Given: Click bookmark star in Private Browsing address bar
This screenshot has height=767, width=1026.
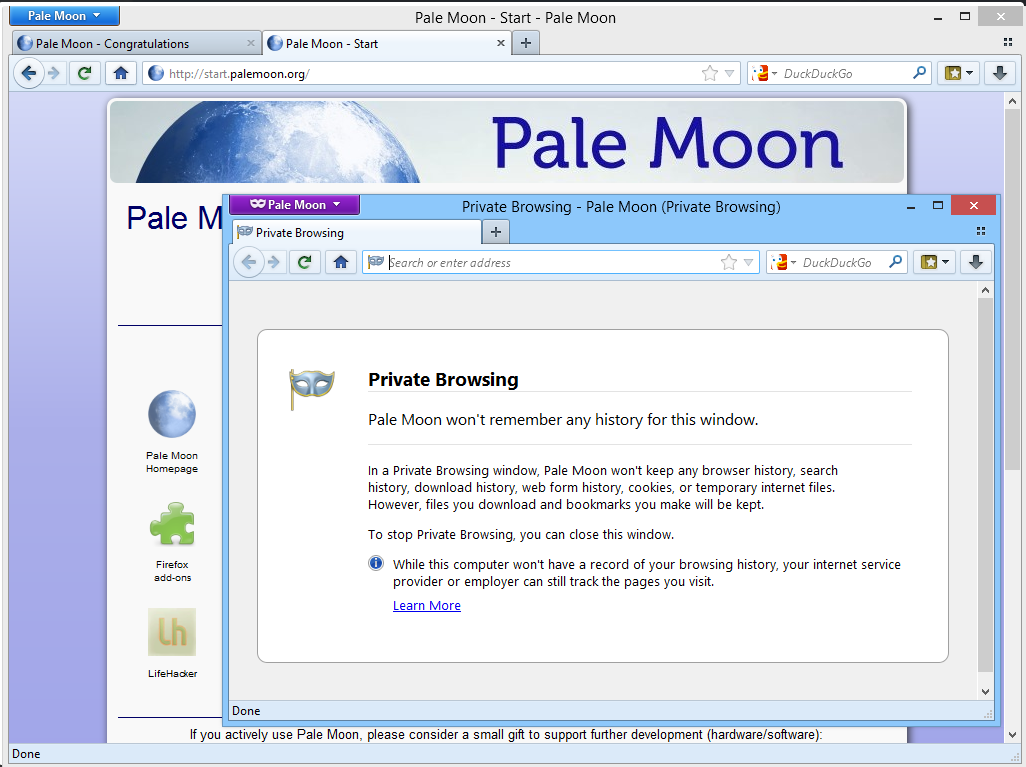Looking at the screenshot, I should (x=728, y=262).
